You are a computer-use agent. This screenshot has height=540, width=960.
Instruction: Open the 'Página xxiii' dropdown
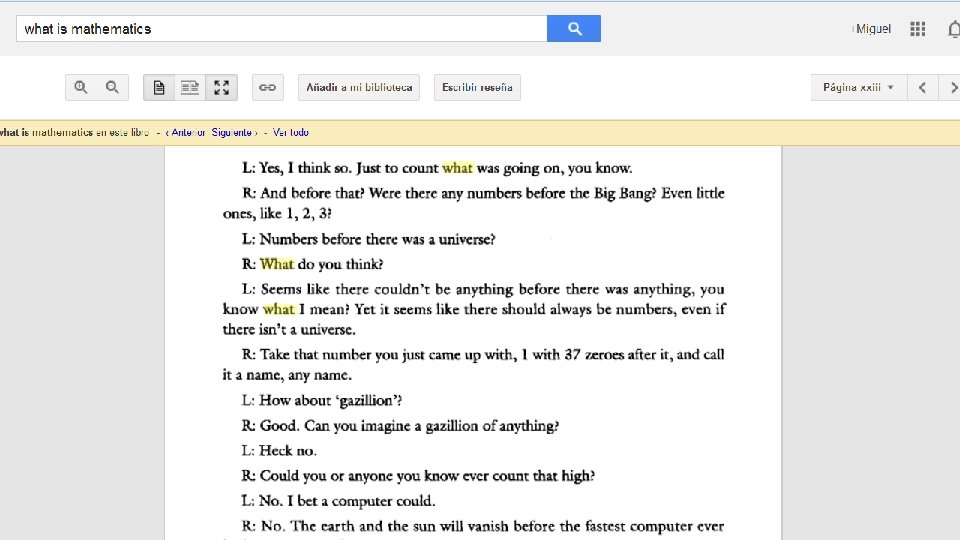point(857,88)
